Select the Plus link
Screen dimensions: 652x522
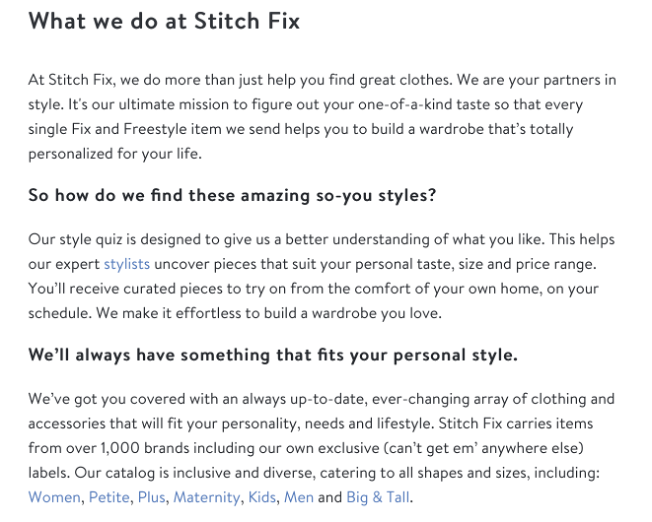tap(151, 496)
